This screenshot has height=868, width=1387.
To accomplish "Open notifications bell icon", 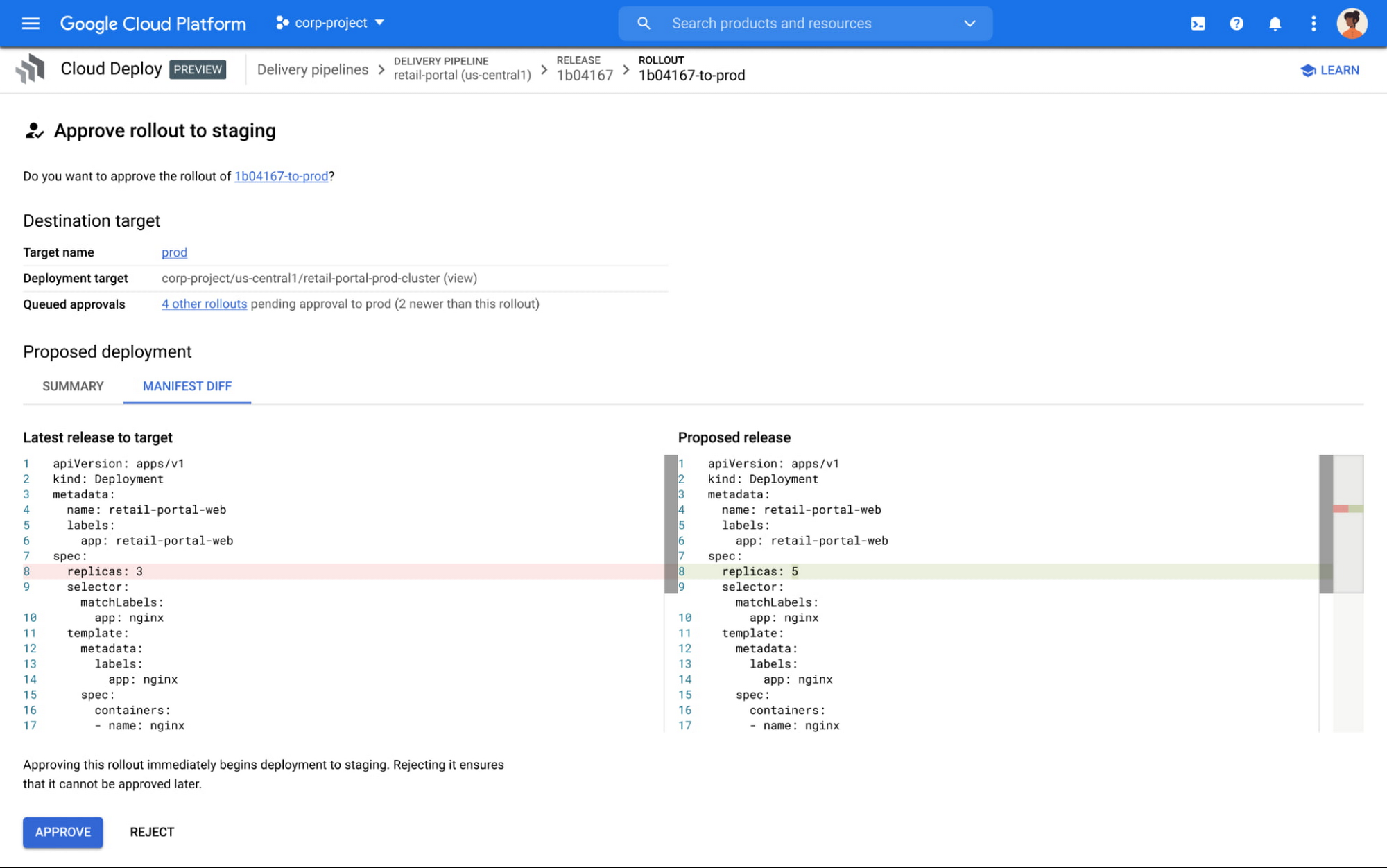I will pyautogui.click(x=1275, y=24).
